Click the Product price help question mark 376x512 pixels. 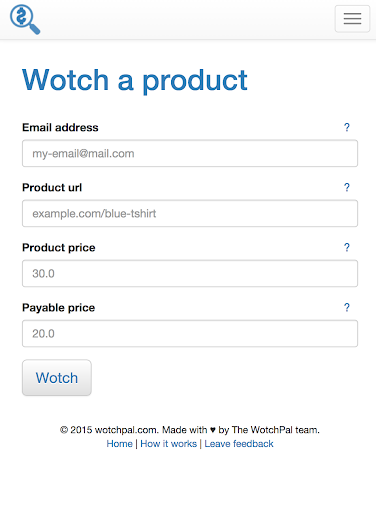(x=347, y=247)
